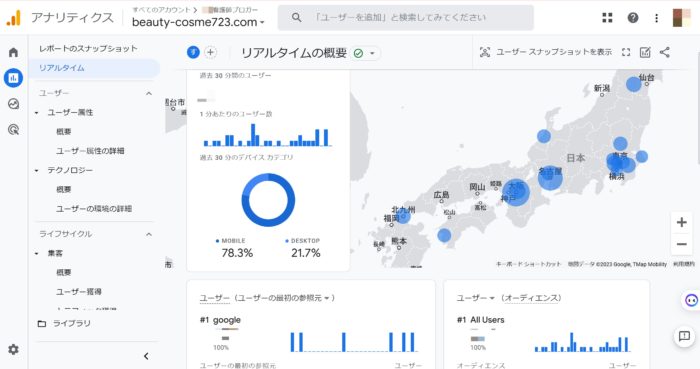The image size is (700, 369).
Task: Open the Google Analytics logo home
Action: [13, 17]
